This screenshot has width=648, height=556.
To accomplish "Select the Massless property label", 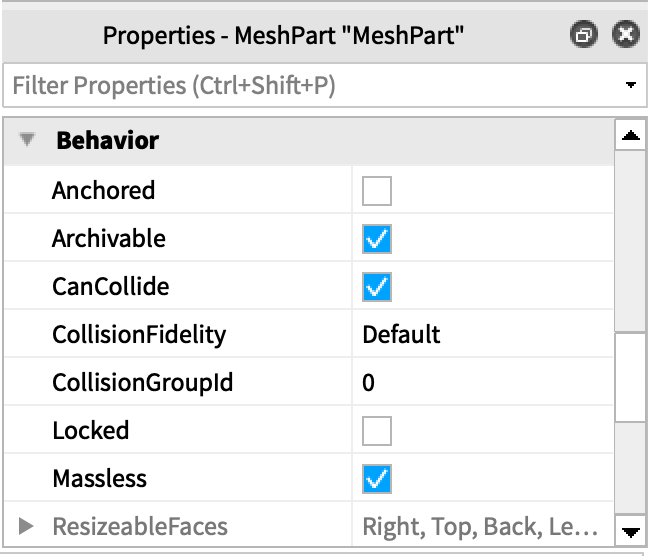I will [x=99, y=479].
